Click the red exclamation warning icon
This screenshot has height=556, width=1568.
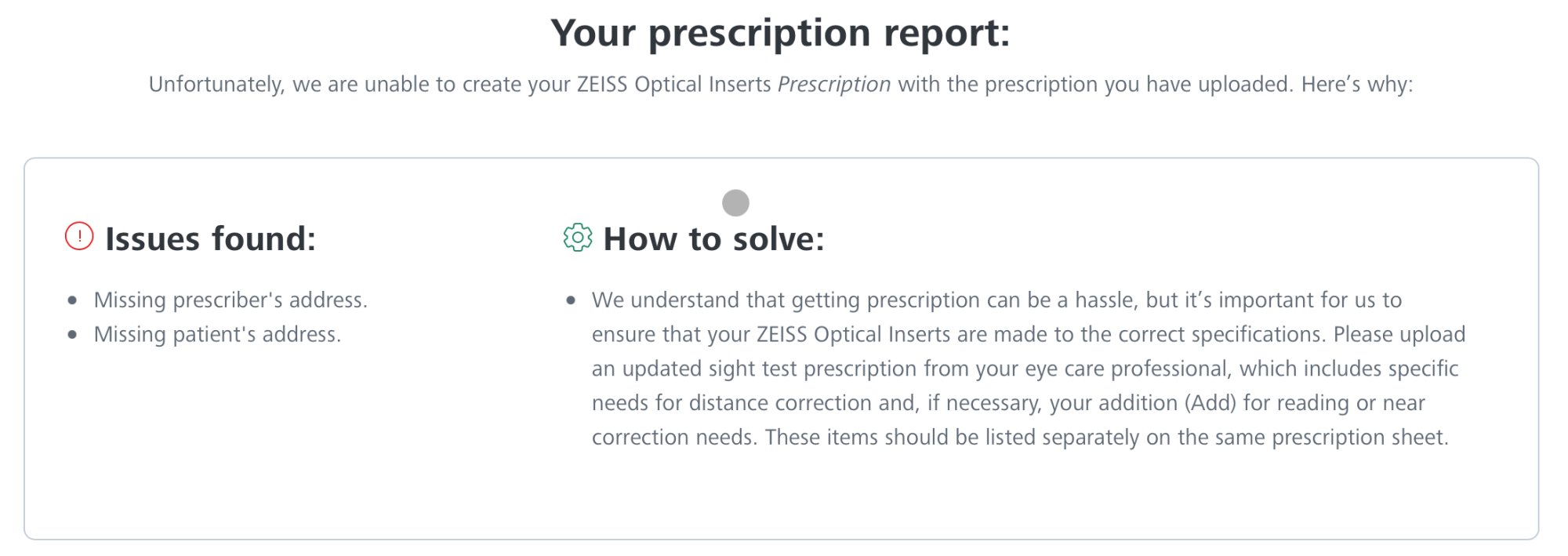tap(79, 236)
